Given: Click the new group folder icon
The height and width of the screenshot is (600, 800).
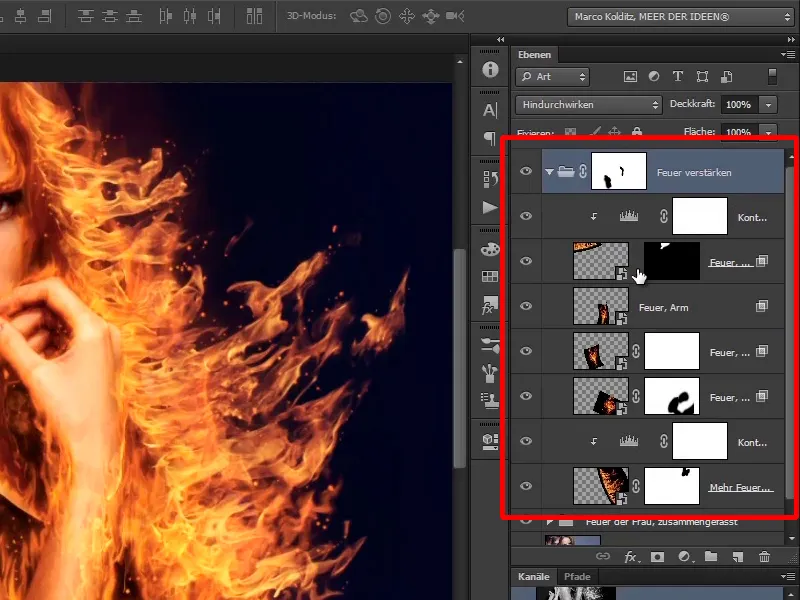Looking at the screenshot, I should [x=711, y=556].
